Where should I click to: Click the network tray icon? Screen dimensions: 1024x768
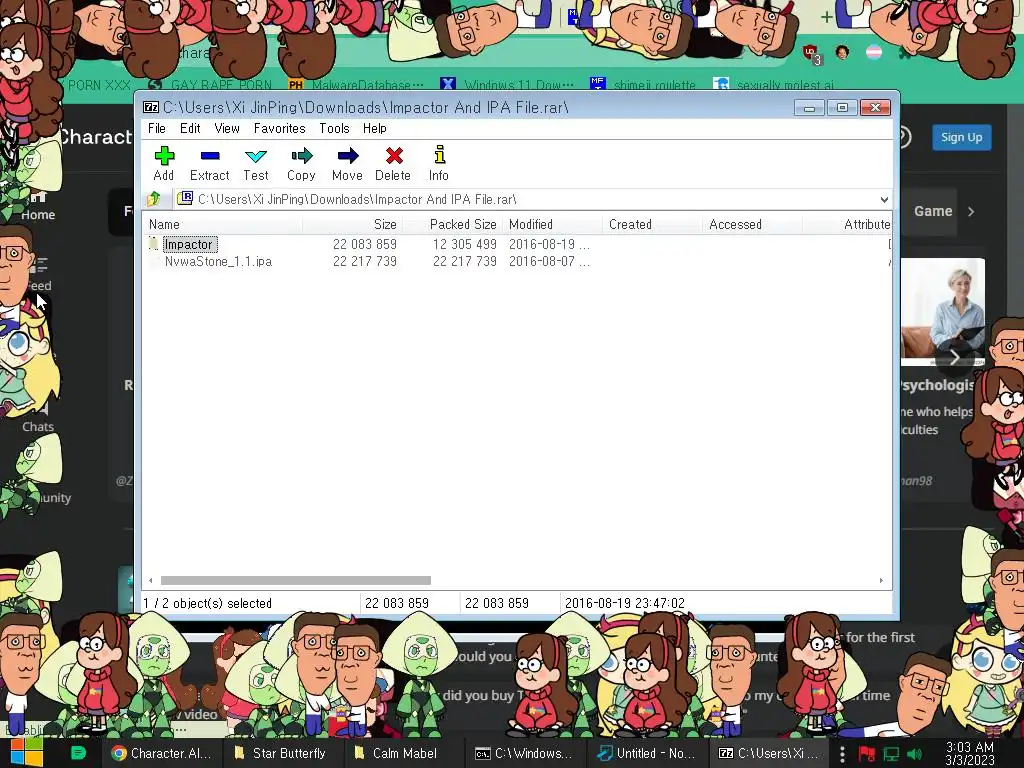pos(891,754)
